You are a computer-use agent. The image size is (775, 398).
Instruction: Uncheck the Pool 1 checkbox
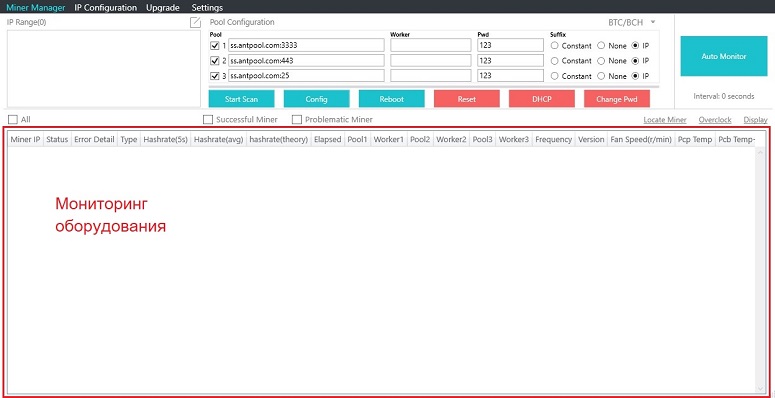tap(215, 45)
